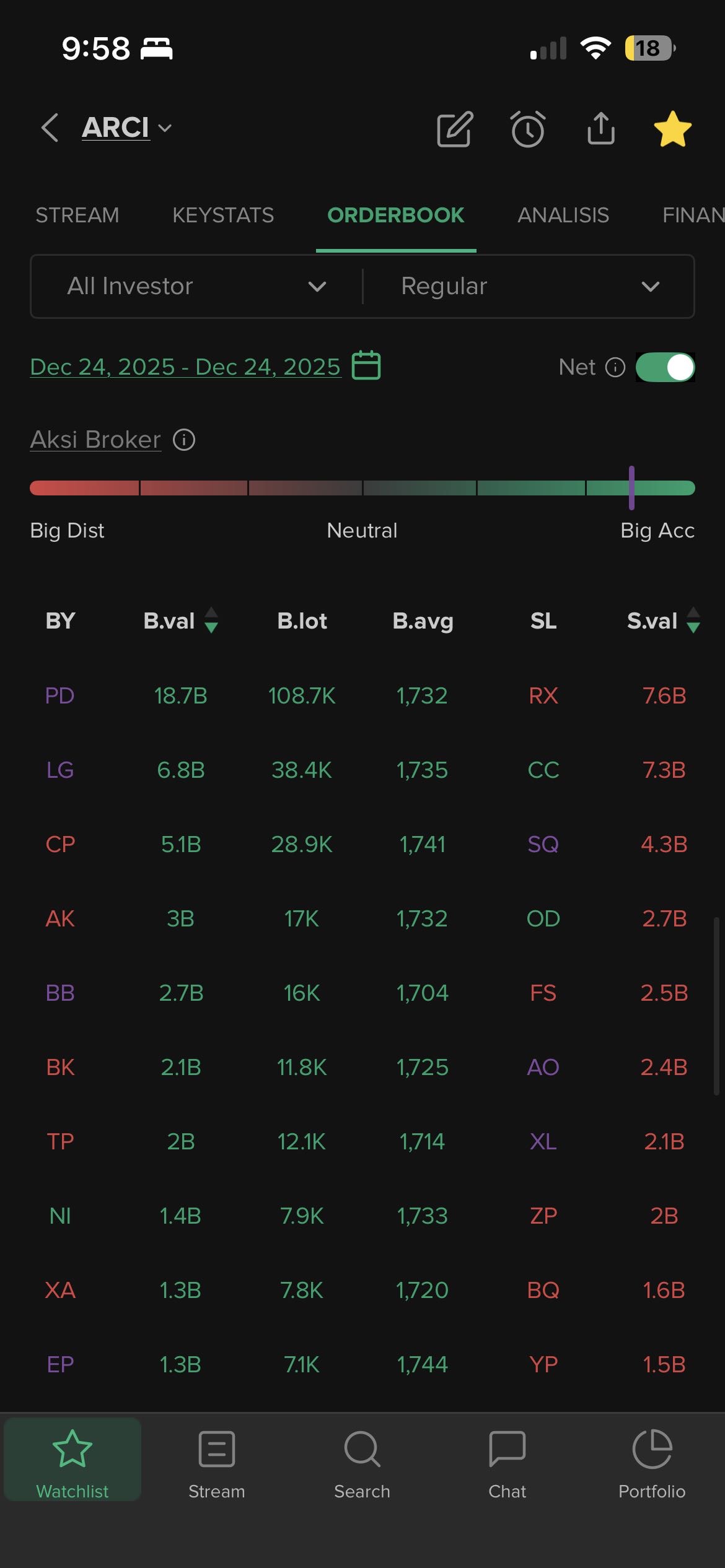Tap the share icon
725x1568 pixels.
point(600,129)
